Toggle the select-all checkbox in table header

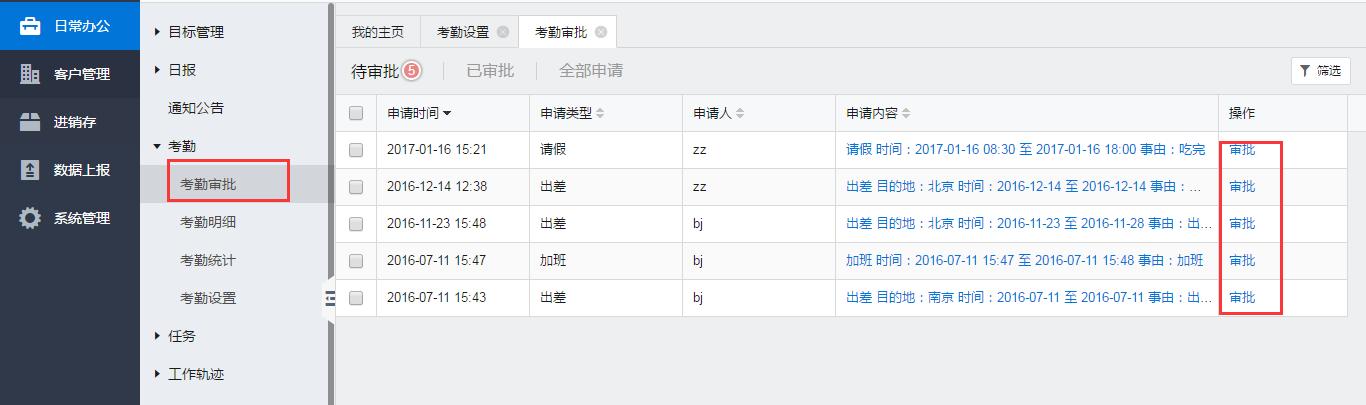pyautogui.click(x=356, y=113)
